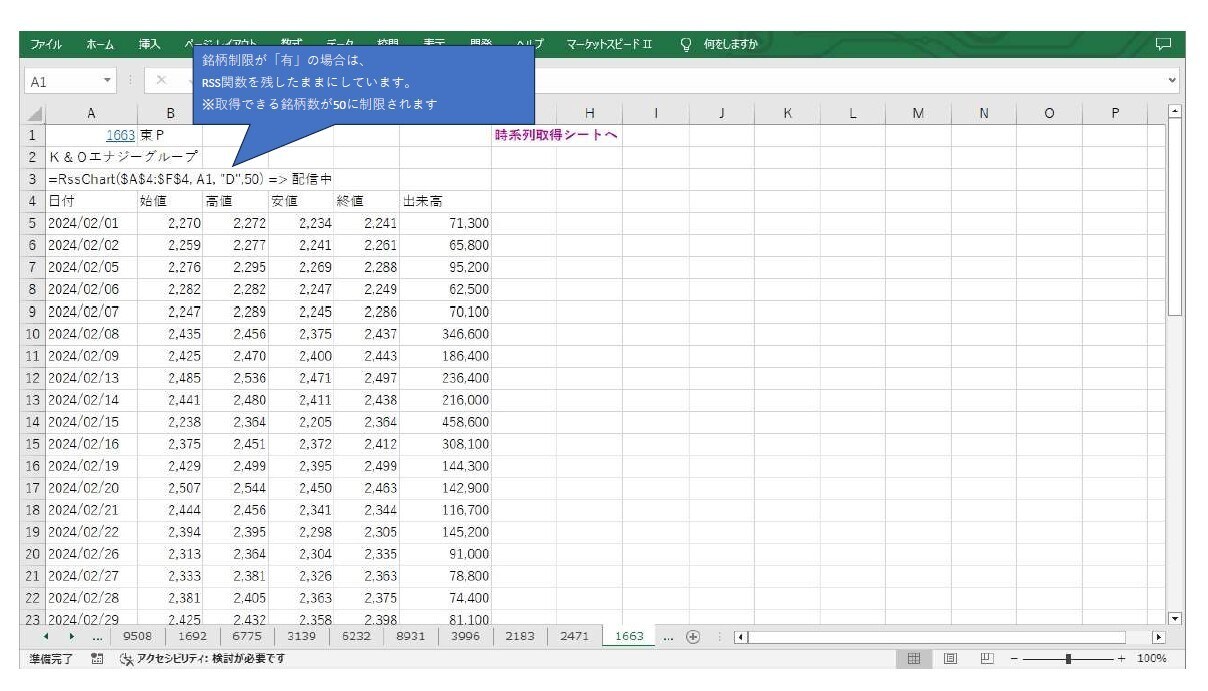
Task: Switch to Page Layout view icon
Action: pos(951,659)
